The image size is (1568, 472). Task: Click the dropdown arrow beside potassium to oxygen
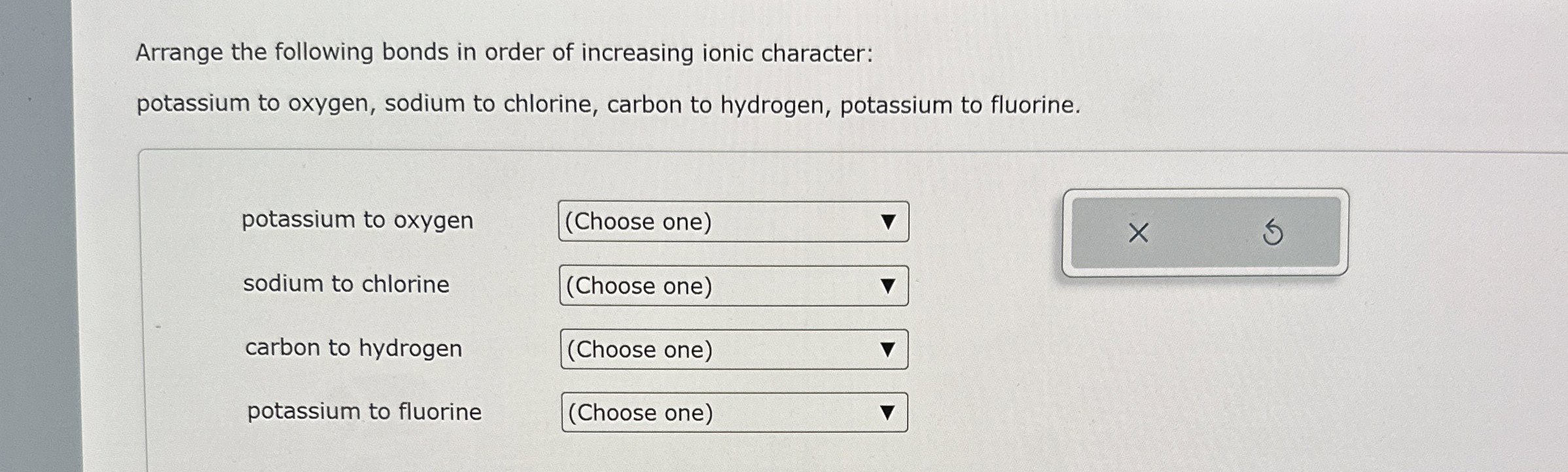pos(888,223)
